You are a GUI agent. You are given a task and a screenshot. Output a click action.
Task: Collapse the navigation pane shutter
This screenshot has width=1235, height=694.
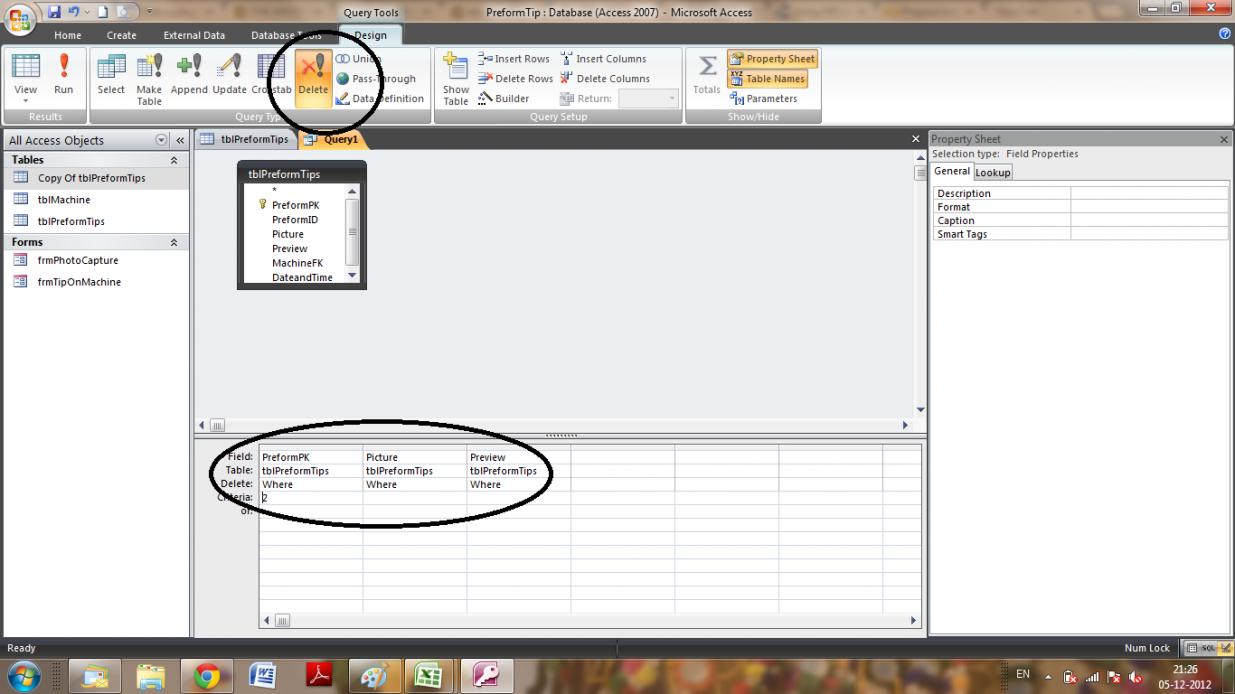(181, 140)
